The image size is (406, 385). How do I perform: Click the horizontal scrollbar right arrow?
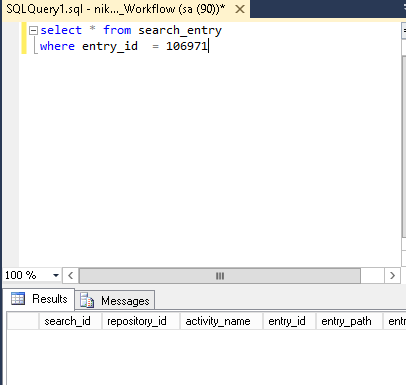[392, 276]
